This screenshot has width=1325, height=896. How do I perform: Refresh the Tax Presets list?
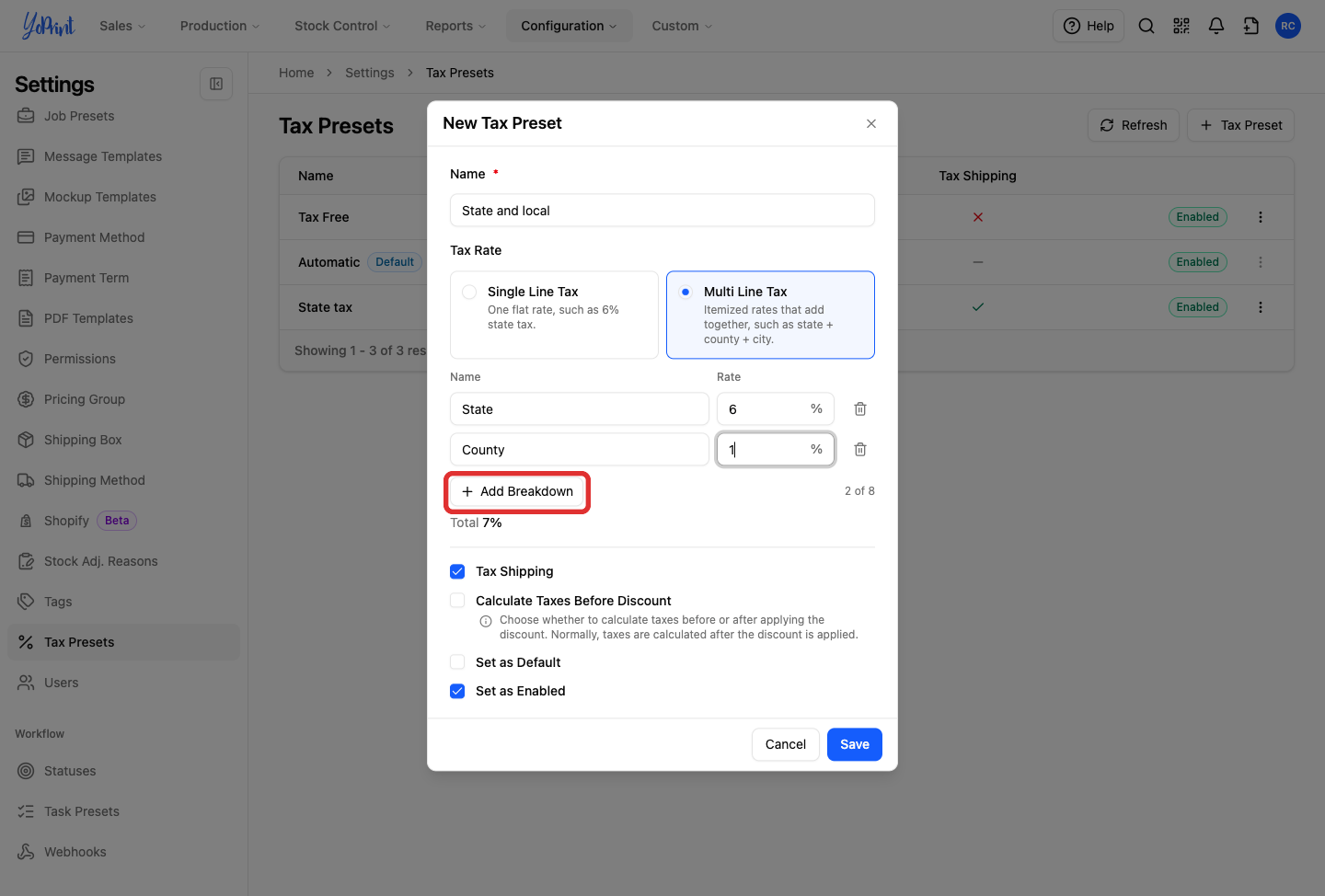pos(1134,125)
